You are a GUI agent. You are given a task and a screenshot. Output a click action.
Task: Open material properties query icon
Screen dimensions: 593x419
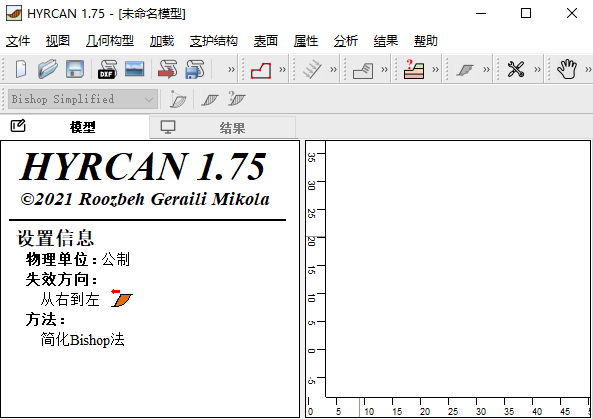coord(414,69)
